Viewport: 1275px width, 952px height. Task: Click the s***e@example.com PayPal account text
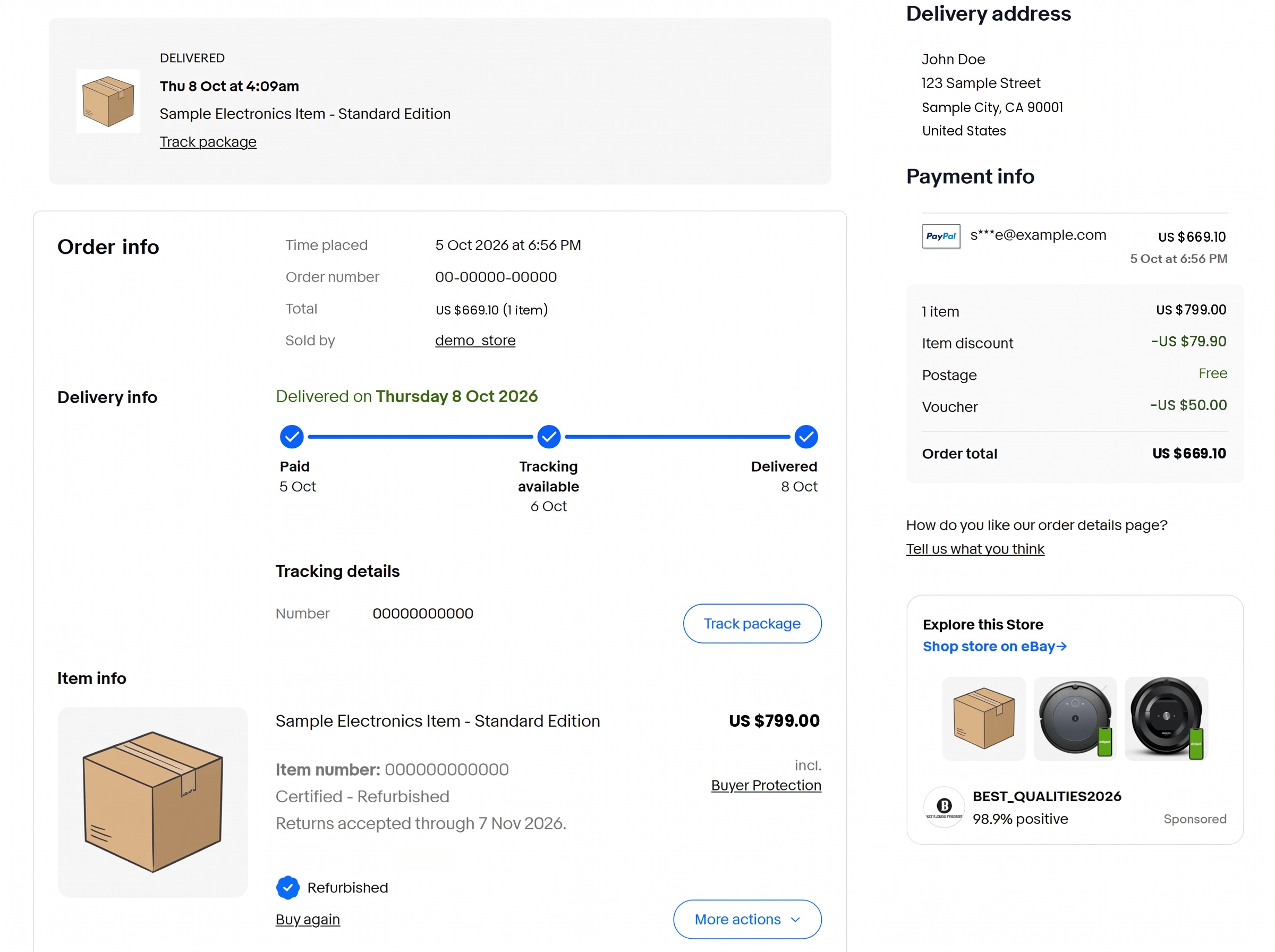tap(1038, 234)
